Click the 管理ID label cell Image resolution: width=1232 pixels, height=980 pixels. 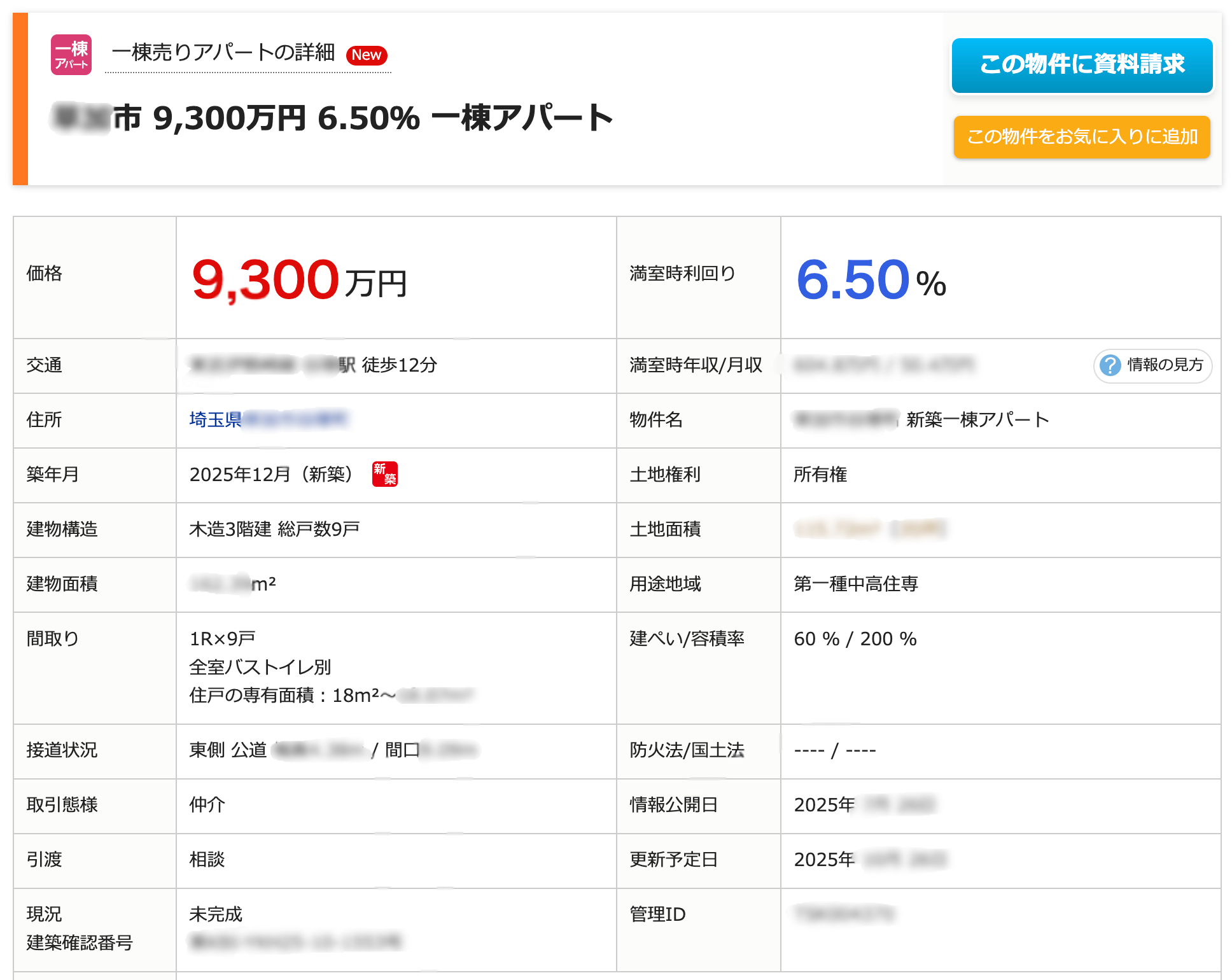pos(699,930)
